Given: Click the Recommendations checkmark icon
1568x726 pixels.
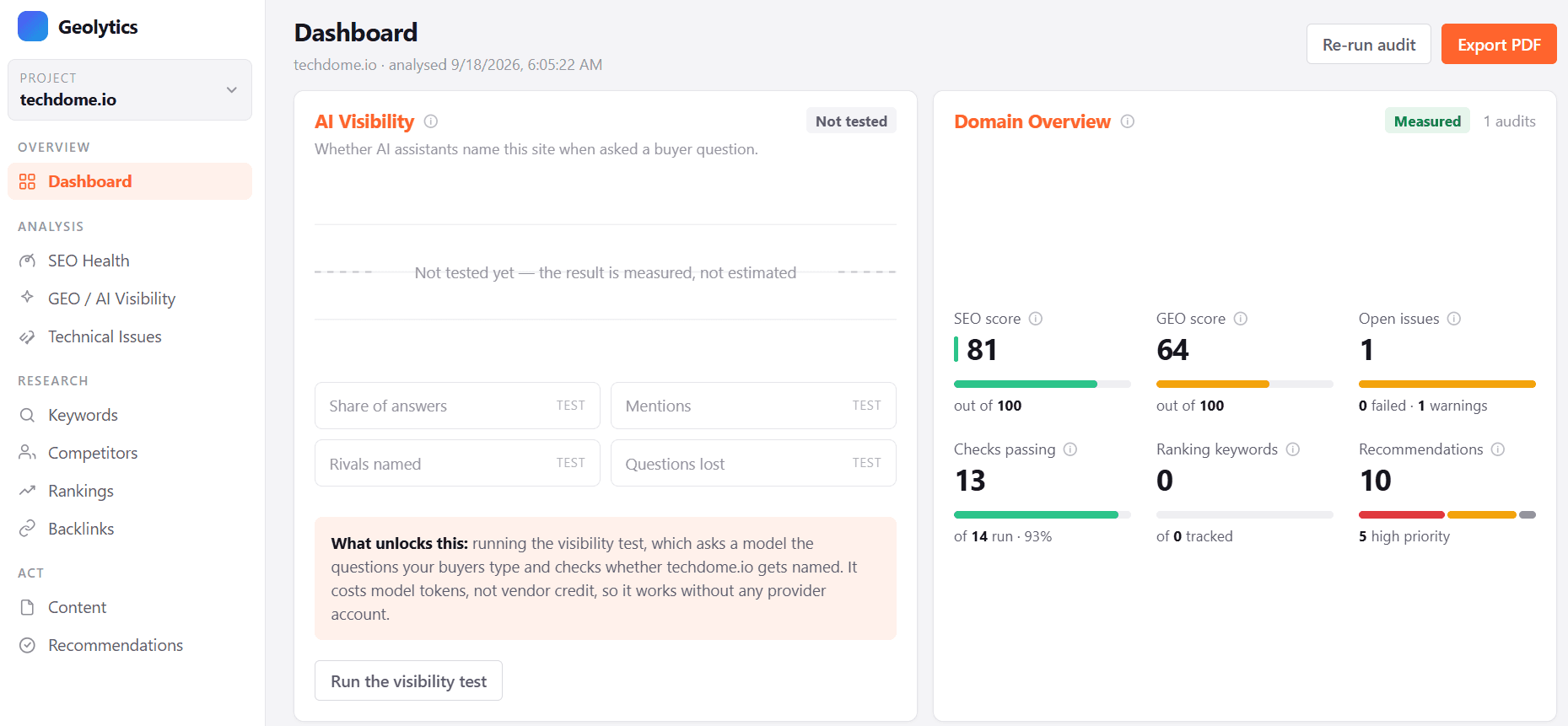Looking at the screenshot, I should (x=27, y=645).
